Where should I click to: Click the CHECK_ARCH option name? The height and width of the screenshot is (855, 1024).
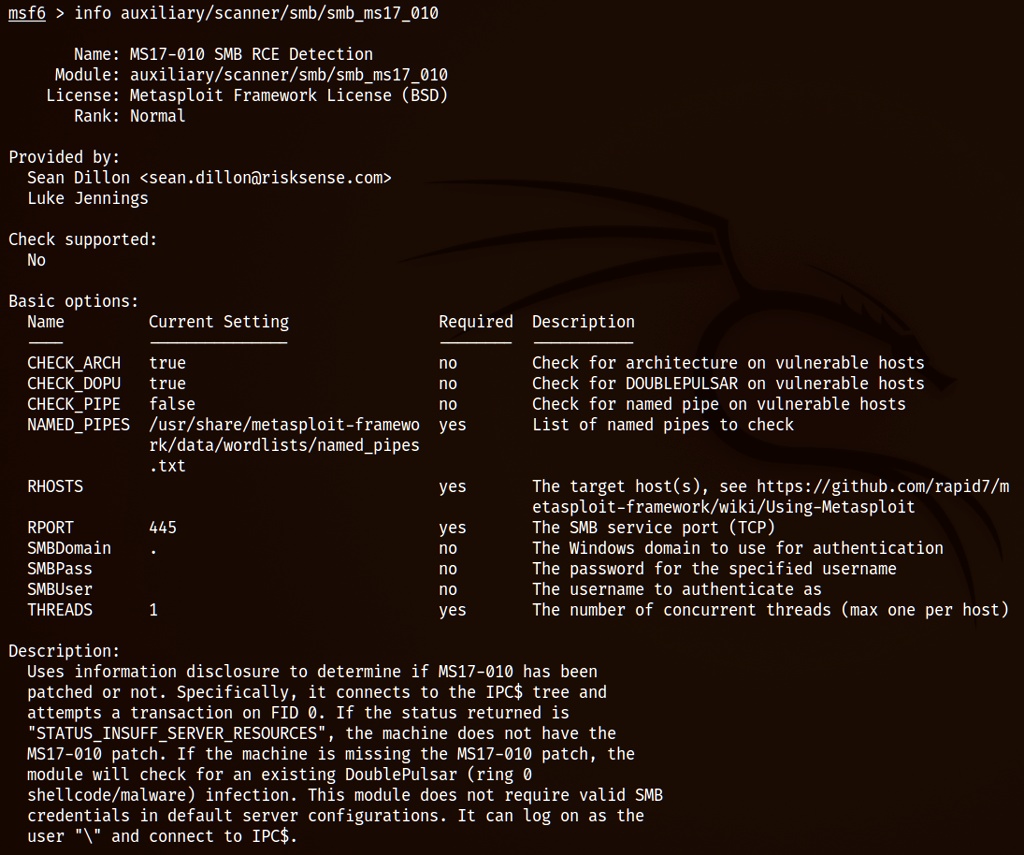point(74,363)
